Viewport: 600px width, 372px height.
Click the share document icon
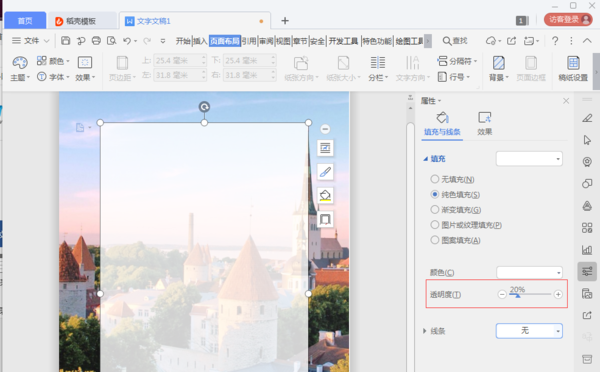512,41
